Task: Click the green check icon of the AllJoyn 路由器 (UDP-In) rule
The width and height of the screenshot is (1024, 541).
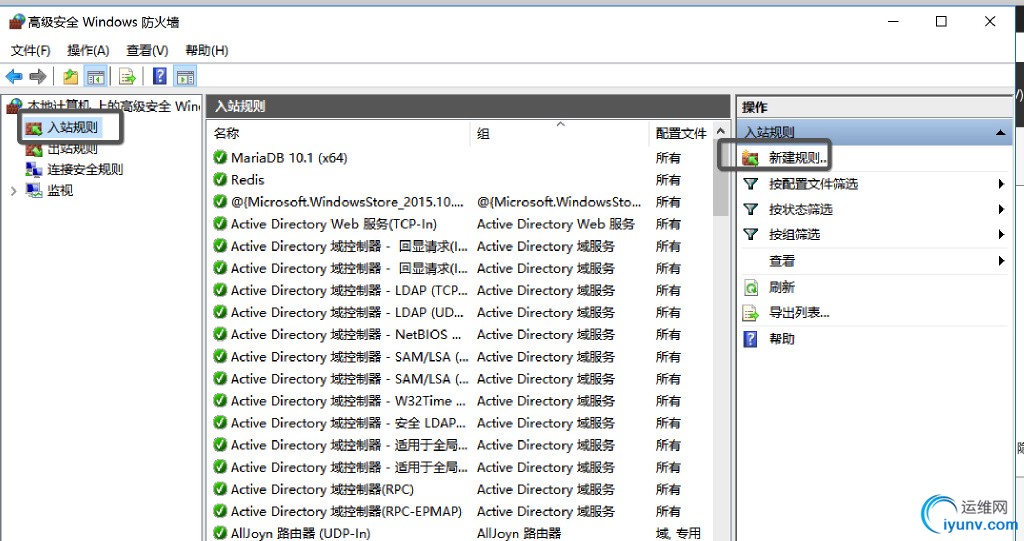Action: (x=220, y=533)
